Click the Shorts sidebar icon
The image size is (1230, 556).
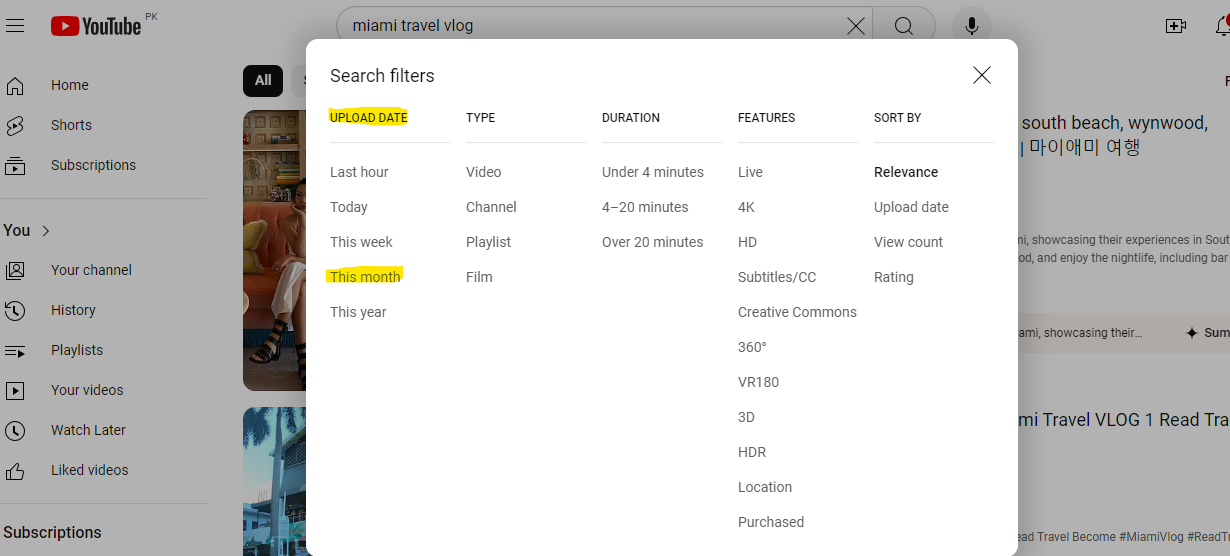(15, 125)
